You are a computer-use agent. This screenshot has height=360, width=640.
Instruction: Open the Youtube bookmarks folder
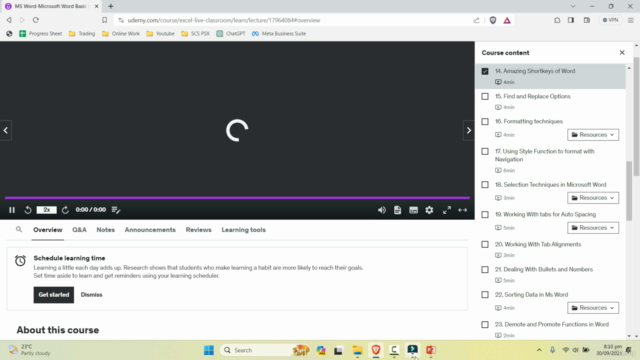pyautogui.click(x=160, y=33)
